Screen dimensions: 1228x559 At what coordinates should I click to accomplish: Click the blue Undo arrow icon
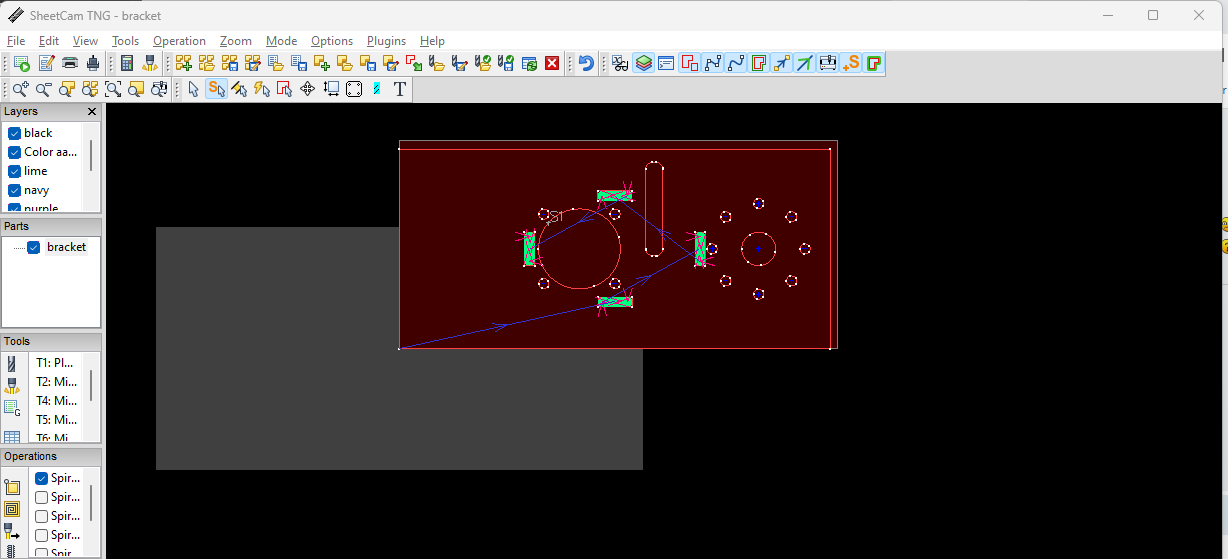pos(586,63)
